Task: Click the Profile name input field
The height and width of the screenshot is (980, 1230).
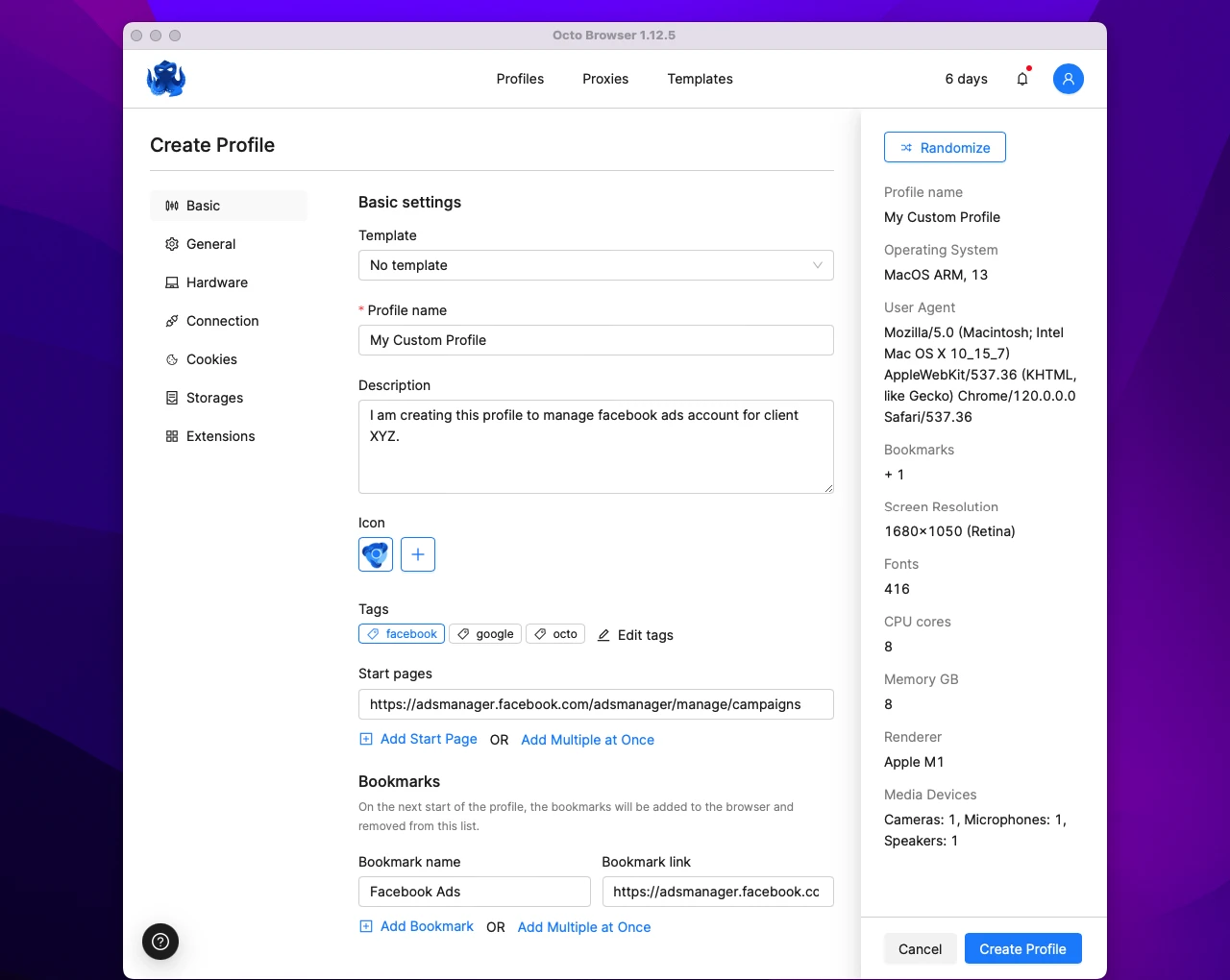Action: 596,340
